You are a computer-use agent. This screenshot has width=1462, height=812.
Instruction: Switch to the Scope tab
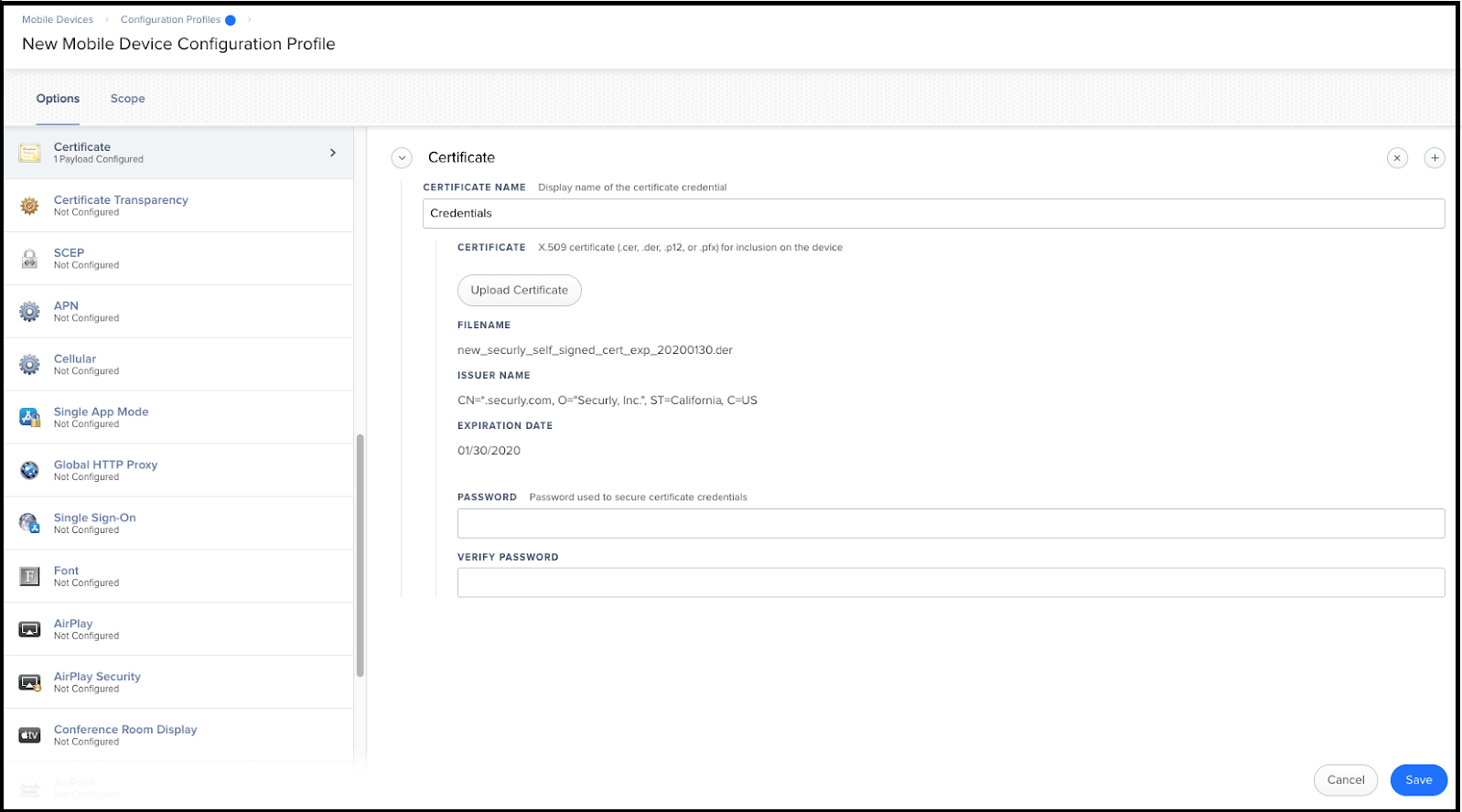pyautogui.click(x=128, y=99)
